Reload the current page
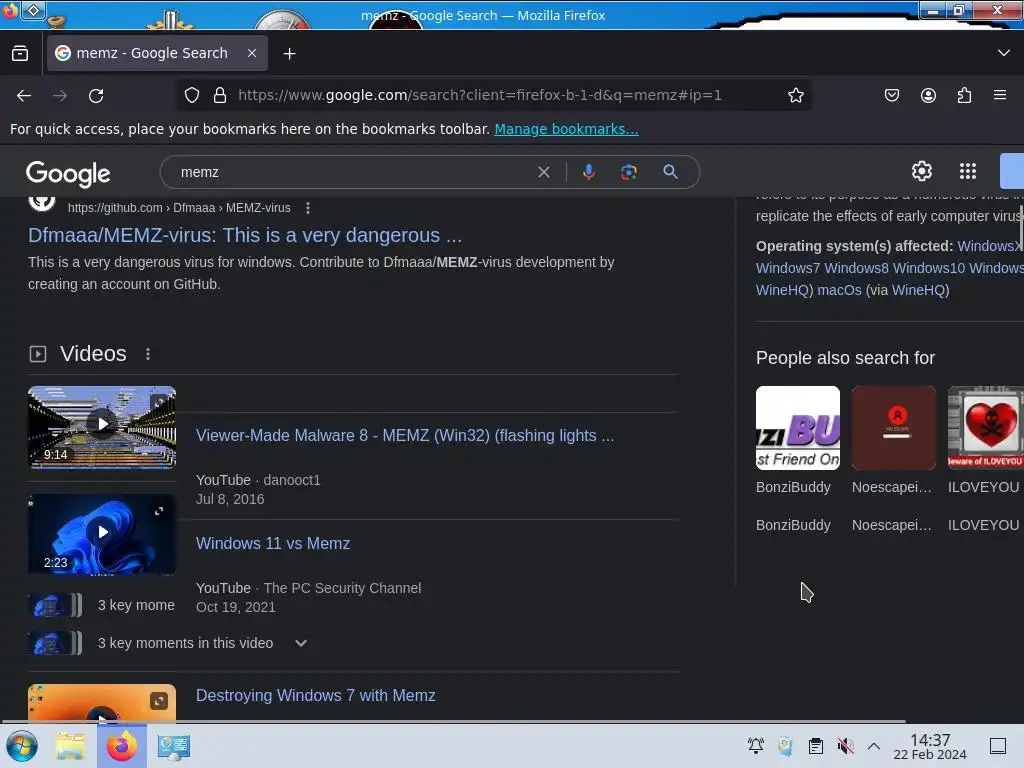 pyautogui.click(x=96, y=96)
